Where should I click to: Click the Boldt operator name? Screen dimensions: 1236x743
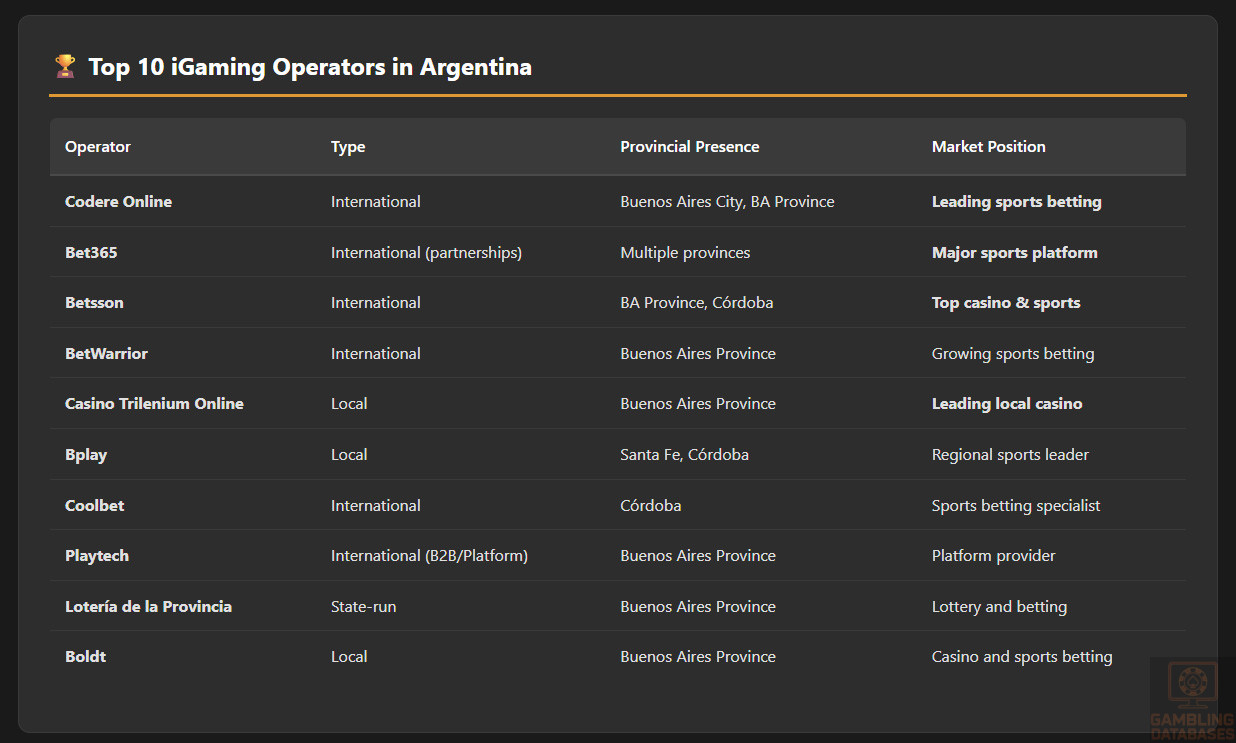tap(85, 657)
